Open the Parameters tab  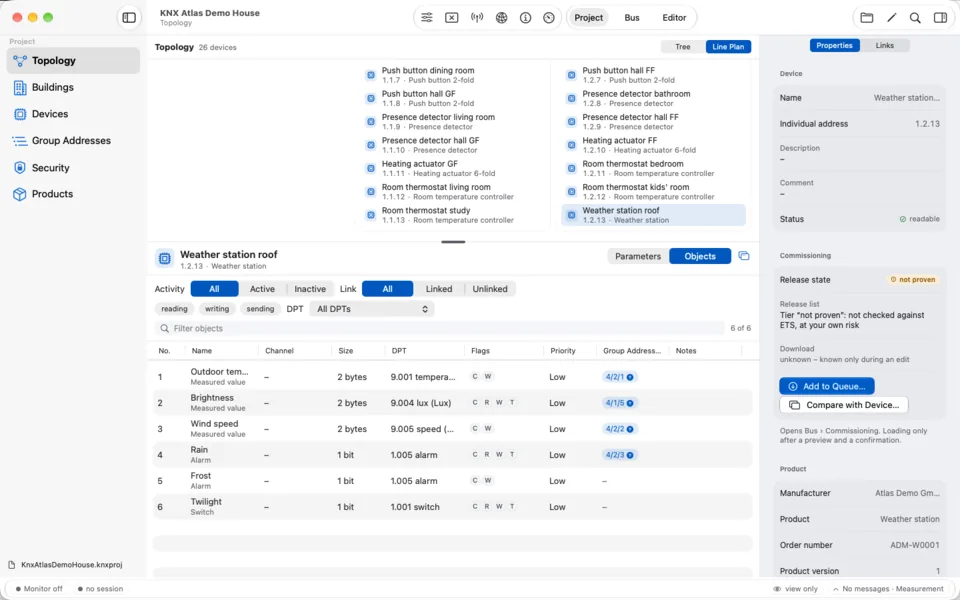pos(638,257)
